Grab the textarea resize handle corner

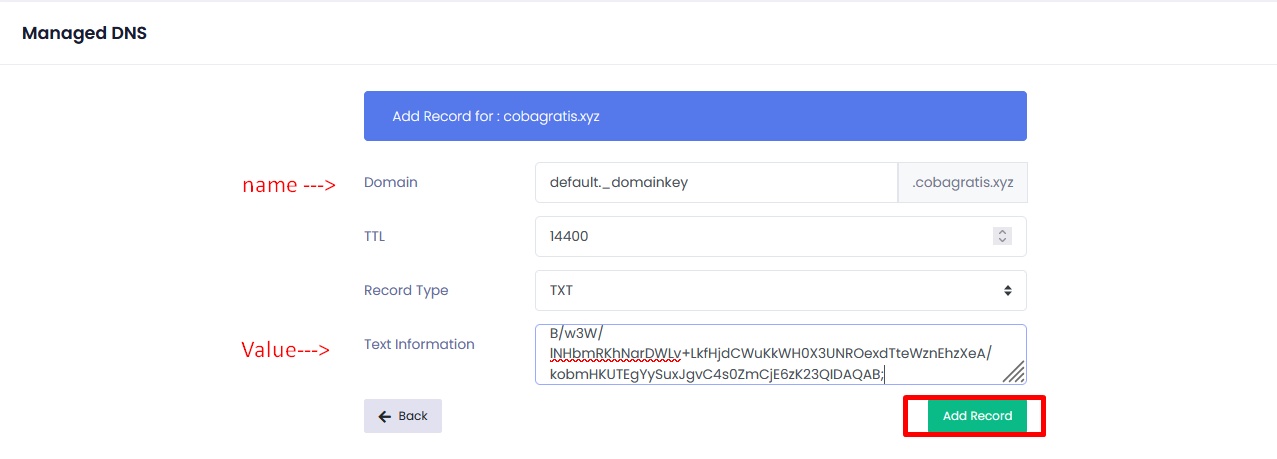point(1014,373)
